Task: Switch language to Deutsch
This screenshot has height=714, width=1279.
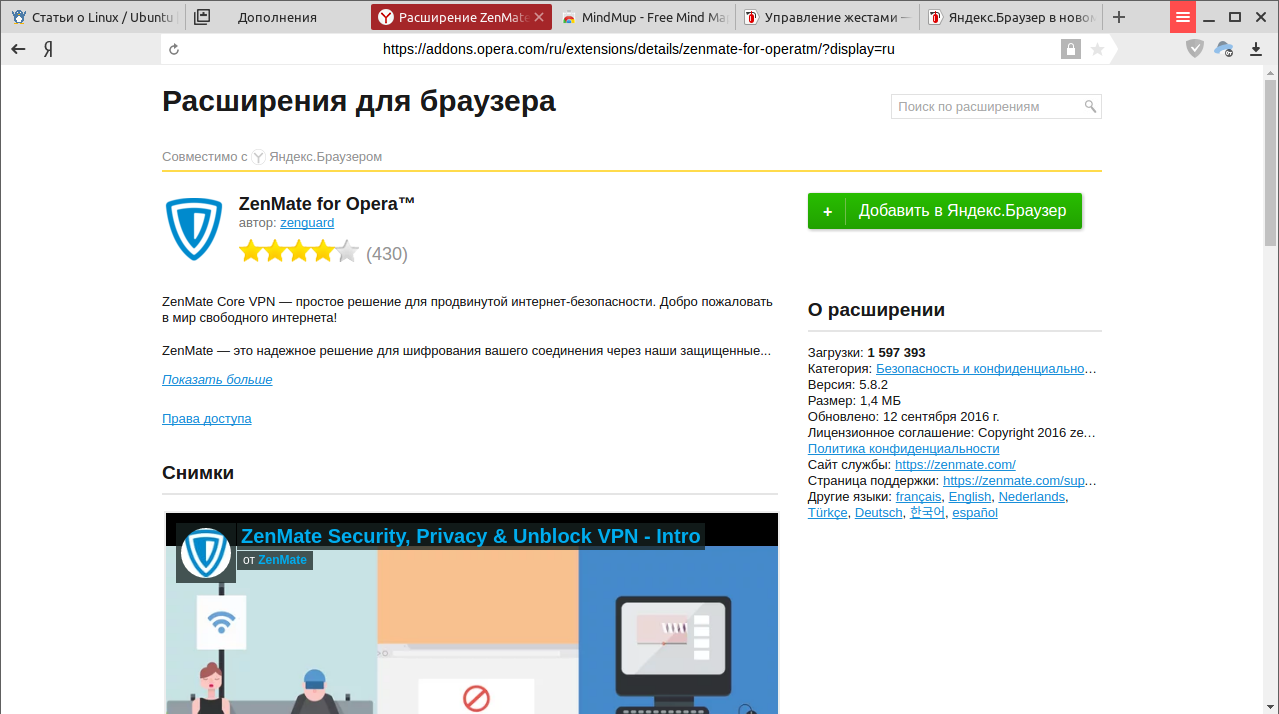Action: [879, 513]
